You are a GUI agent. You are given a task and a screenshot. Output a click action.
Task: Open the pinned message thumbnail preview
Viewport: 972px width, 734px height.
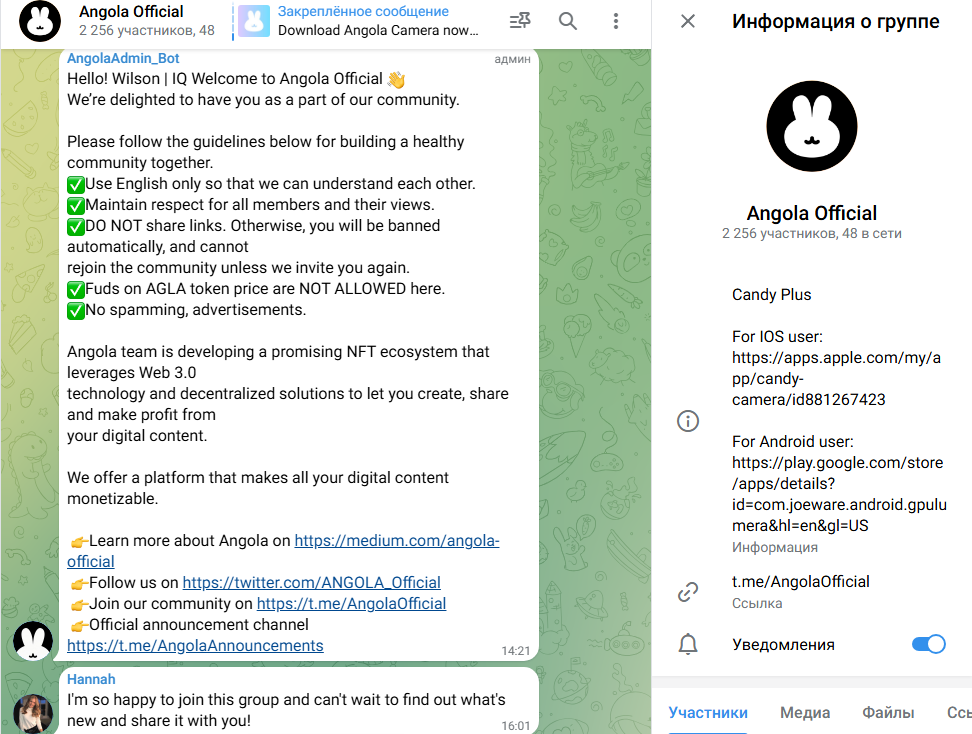(x=254, y=21)
